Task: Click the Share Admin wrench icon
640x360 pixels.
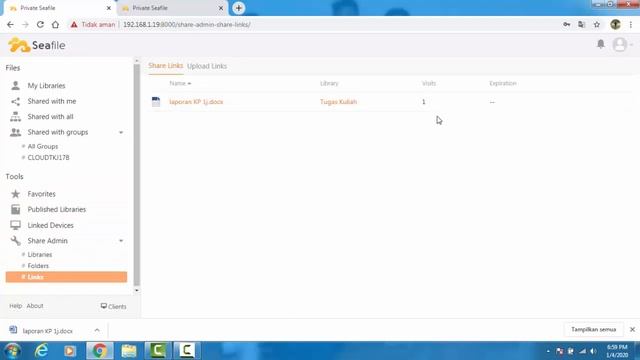Action: (x=16, y=241)
